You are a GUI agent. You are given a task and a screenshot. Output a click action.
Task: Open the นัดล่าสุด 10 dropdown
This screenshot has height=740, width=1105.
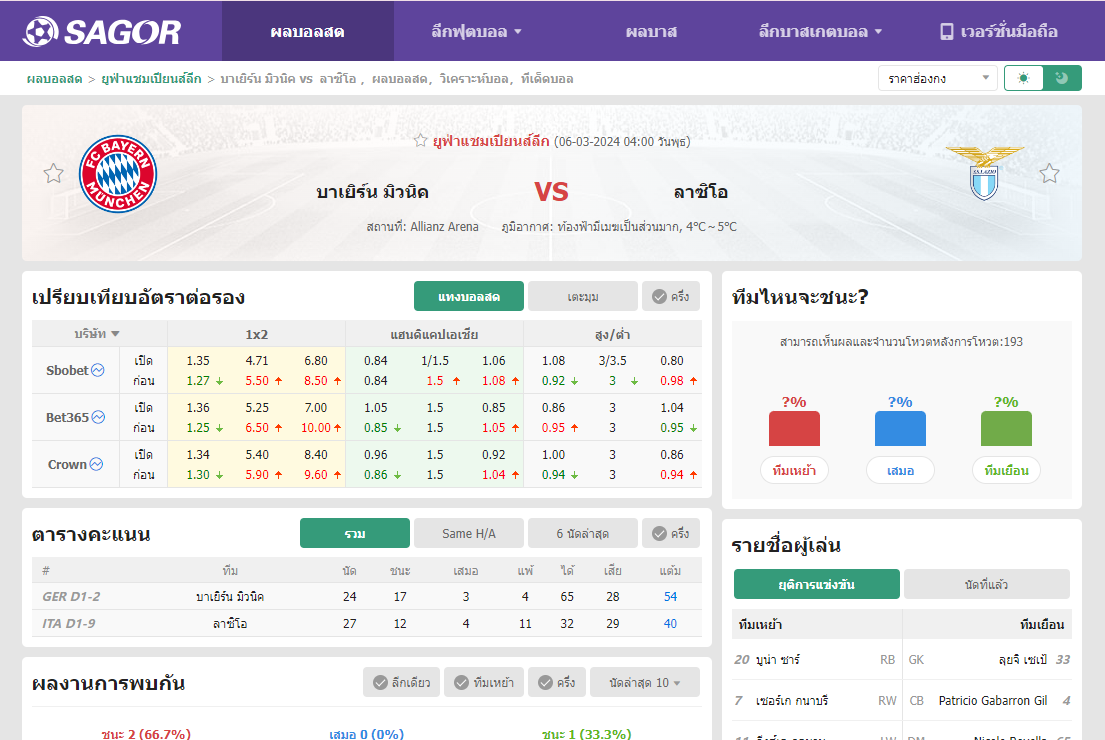[645, 682]
